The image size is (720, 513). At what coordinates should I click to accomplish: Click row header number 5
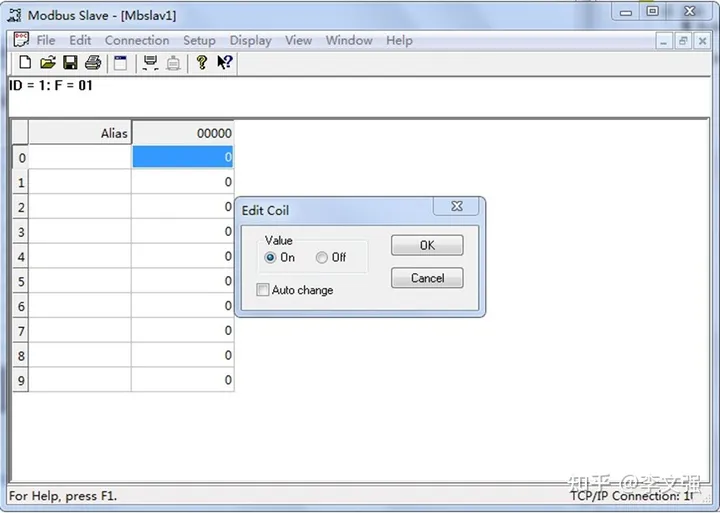(21, 281)
